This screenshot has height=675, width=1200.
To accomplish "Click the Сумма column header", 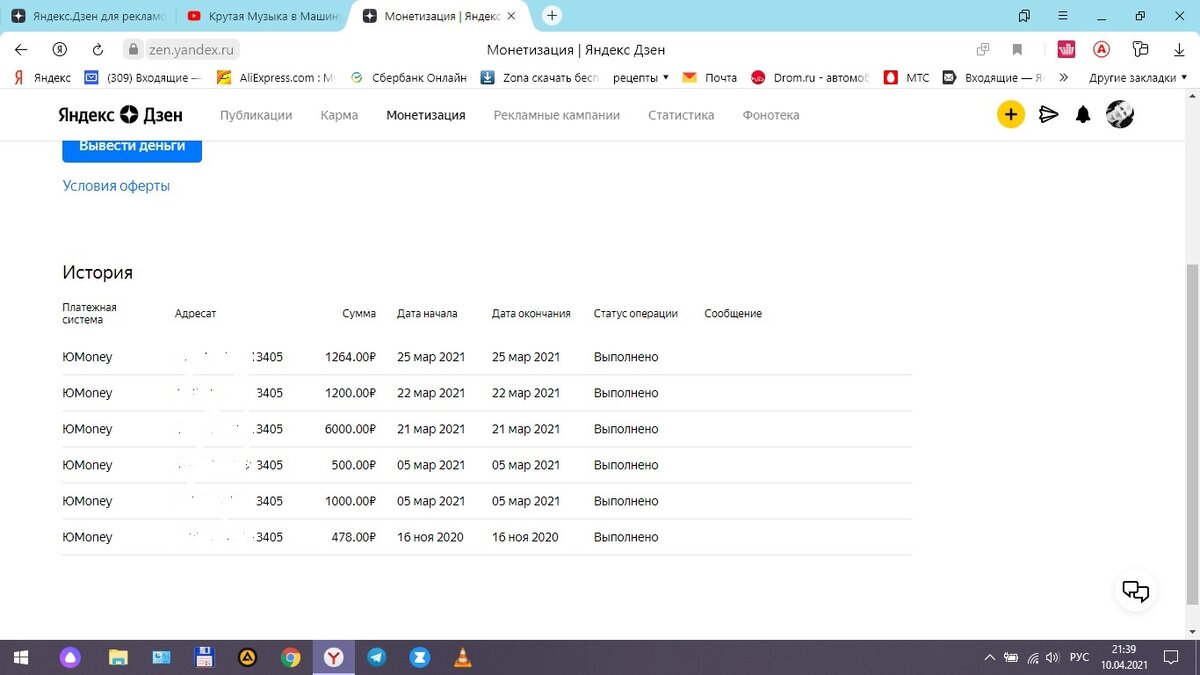I will 359,314.
